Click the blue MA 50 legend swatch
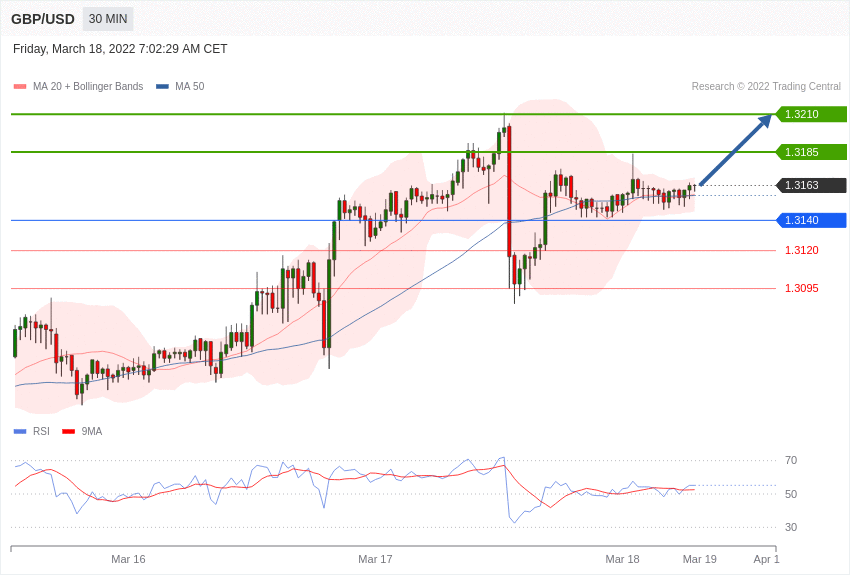 point(162,87)
